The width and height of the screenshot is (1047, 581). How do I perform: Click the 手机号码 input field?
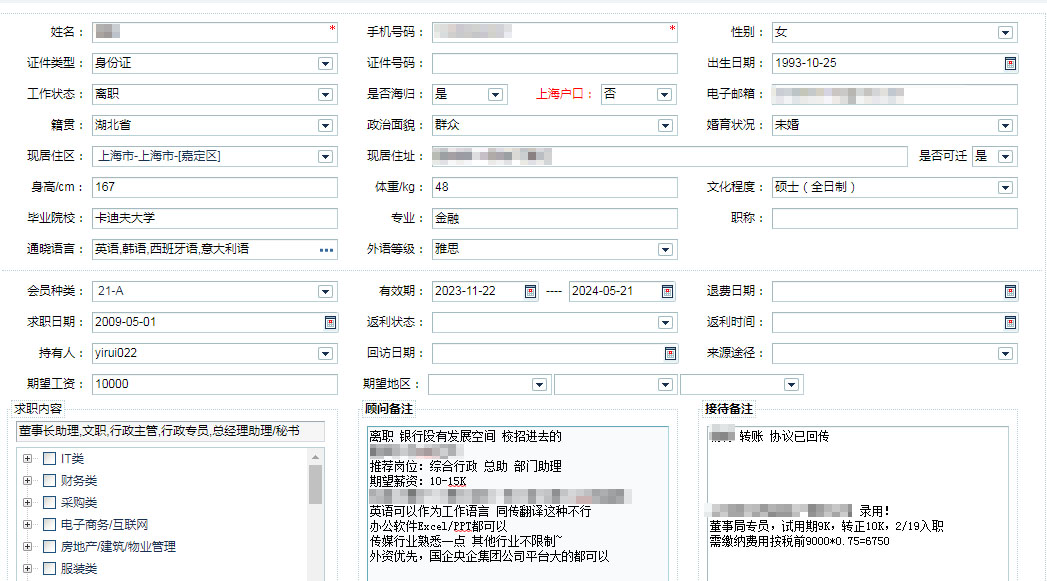pos(554,32)
